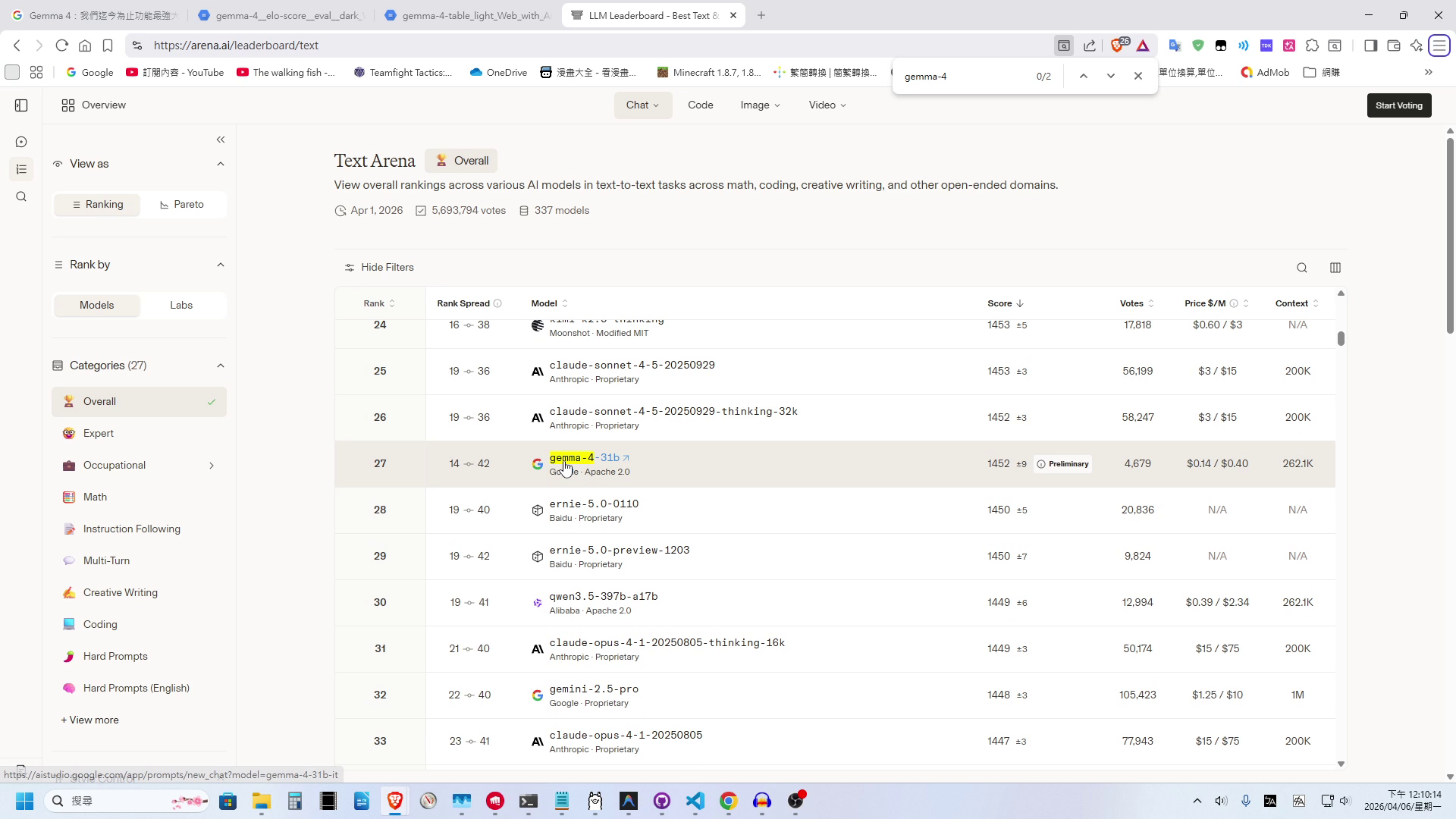The image size is (1456, 819).
Task: Open the gemma-4-31b model link
Action: point(584,458)
